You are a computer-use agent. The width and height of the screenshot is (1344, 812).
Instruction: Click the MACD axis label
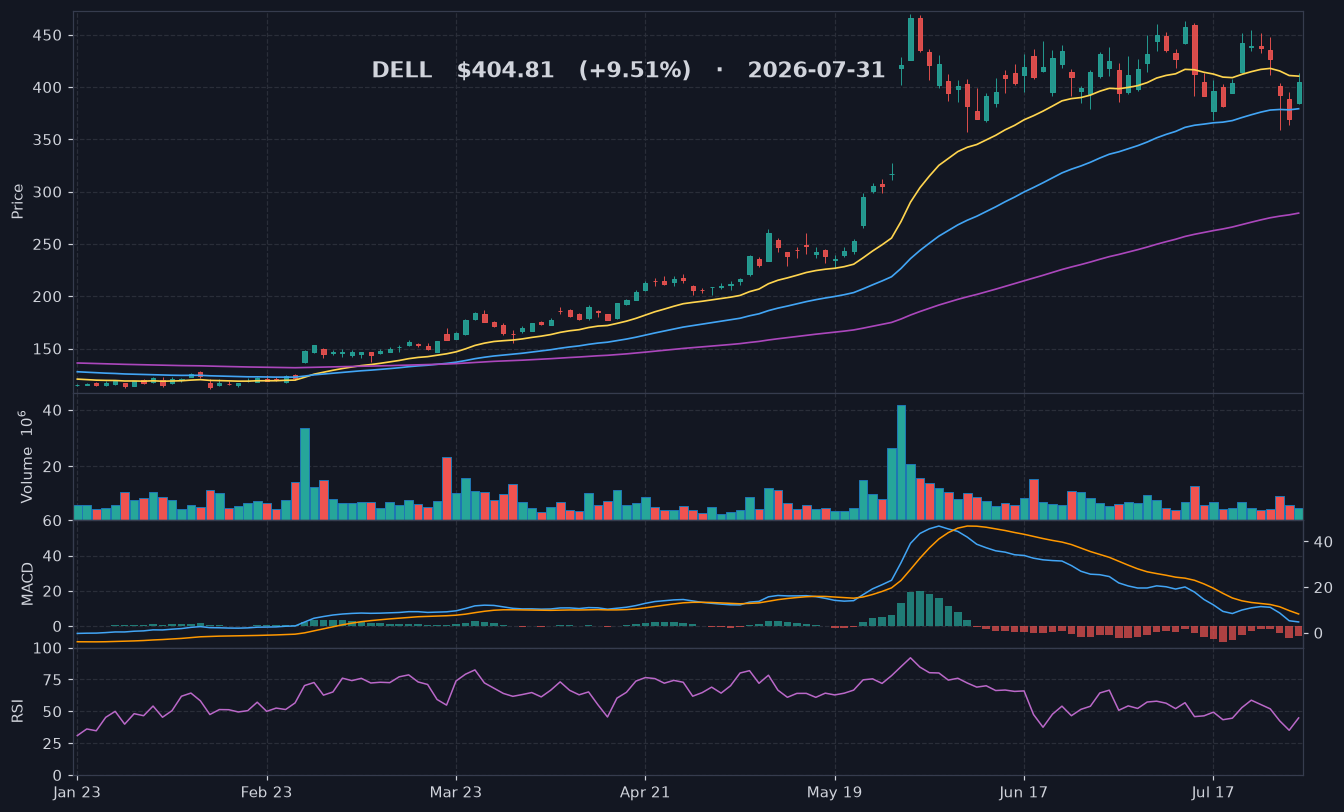(28, 583)
